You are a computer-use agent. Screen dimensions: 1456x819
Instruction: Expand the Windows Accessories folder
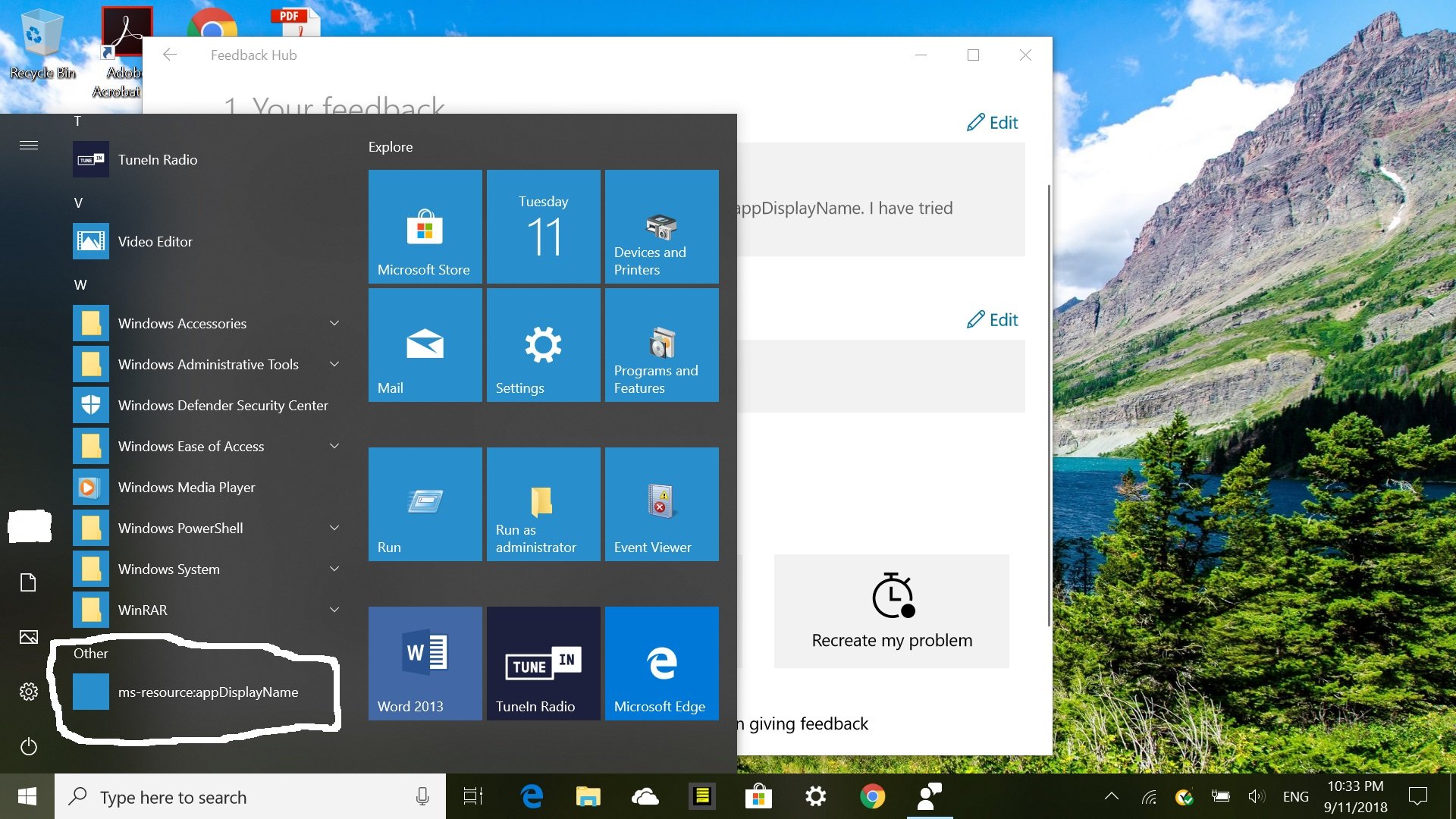point(209,323)
